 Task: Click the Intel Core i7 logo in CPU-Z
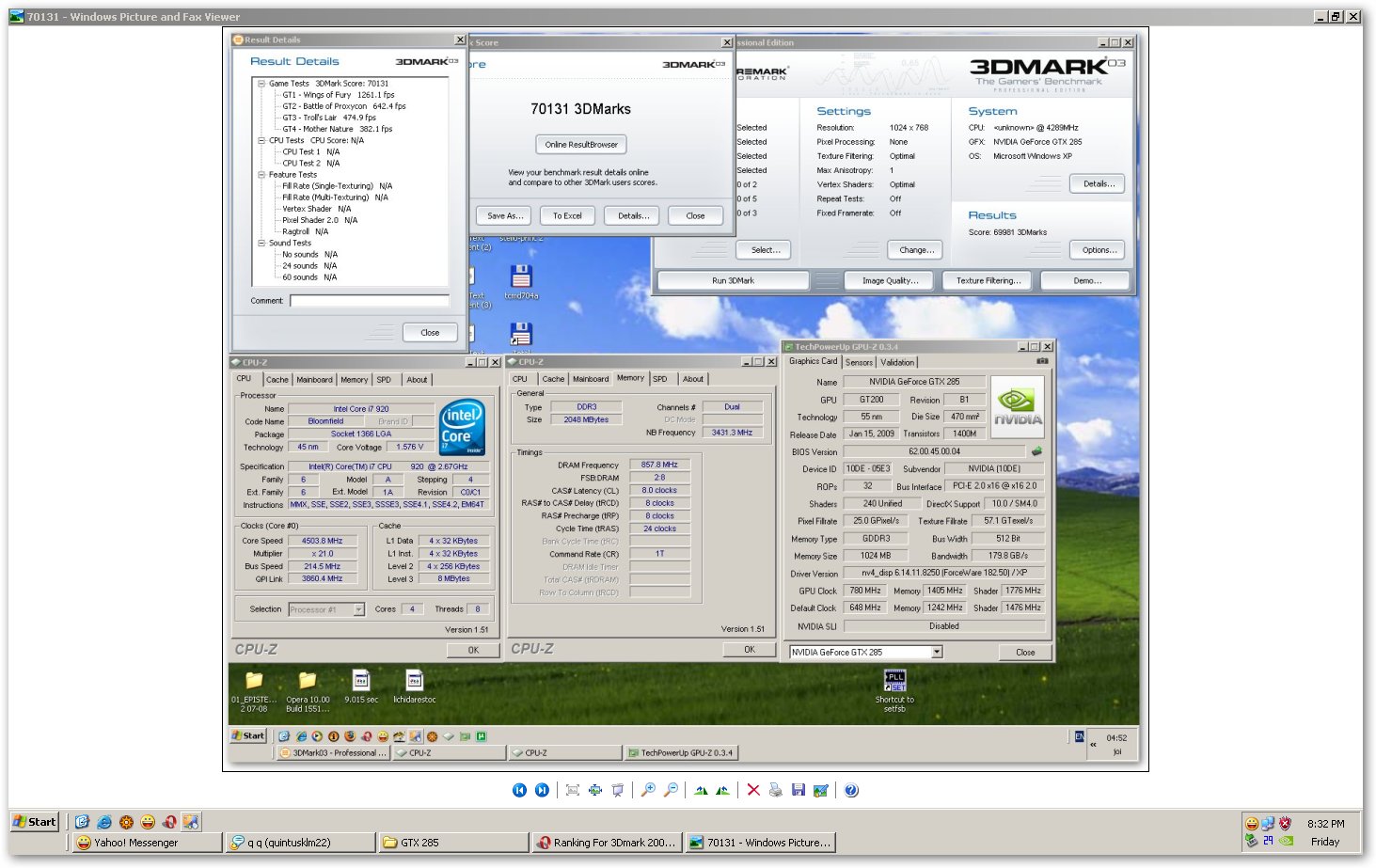(x=462, y=428)
